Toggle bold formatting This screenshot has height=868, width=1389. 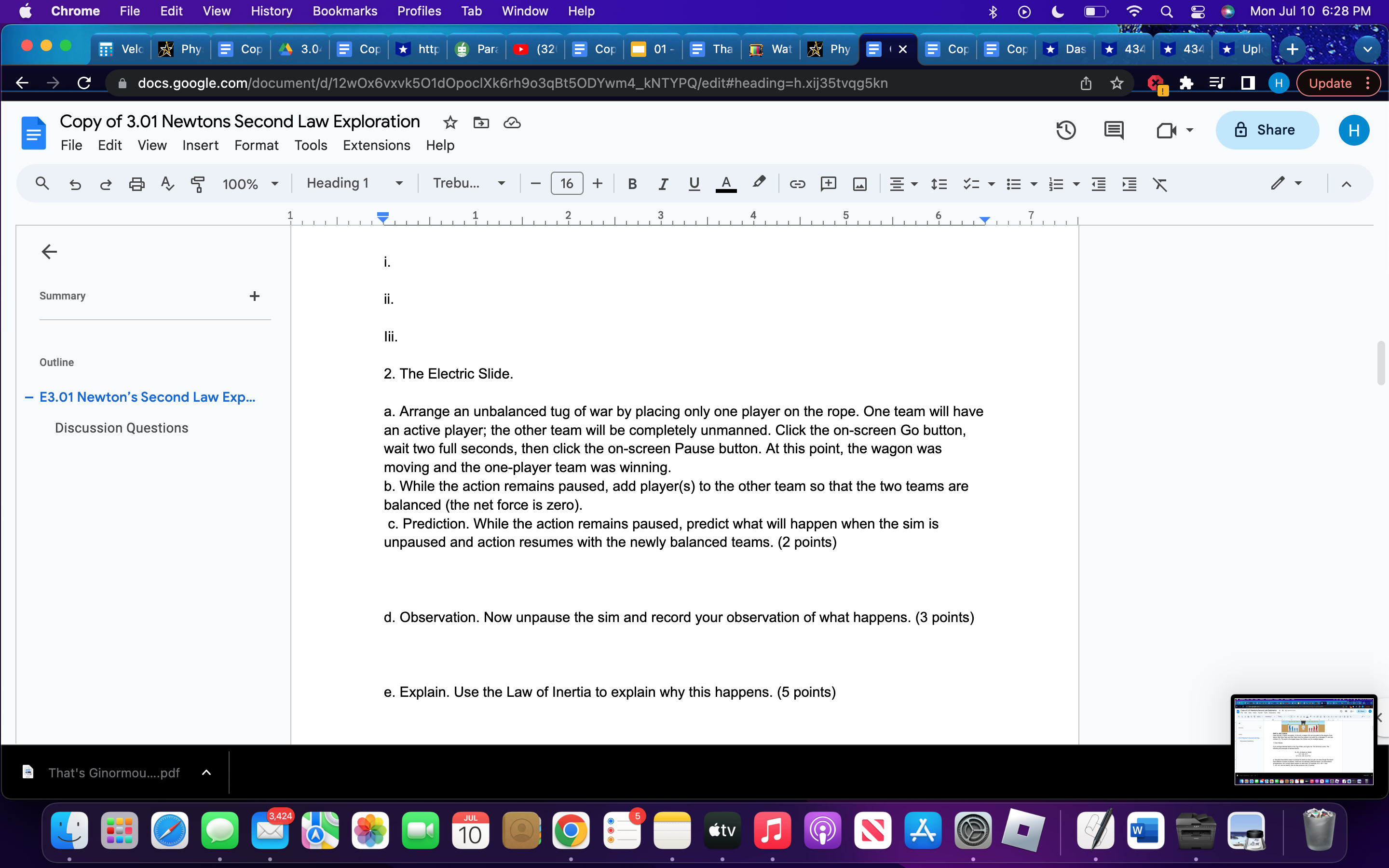click(x=632, y=184)
